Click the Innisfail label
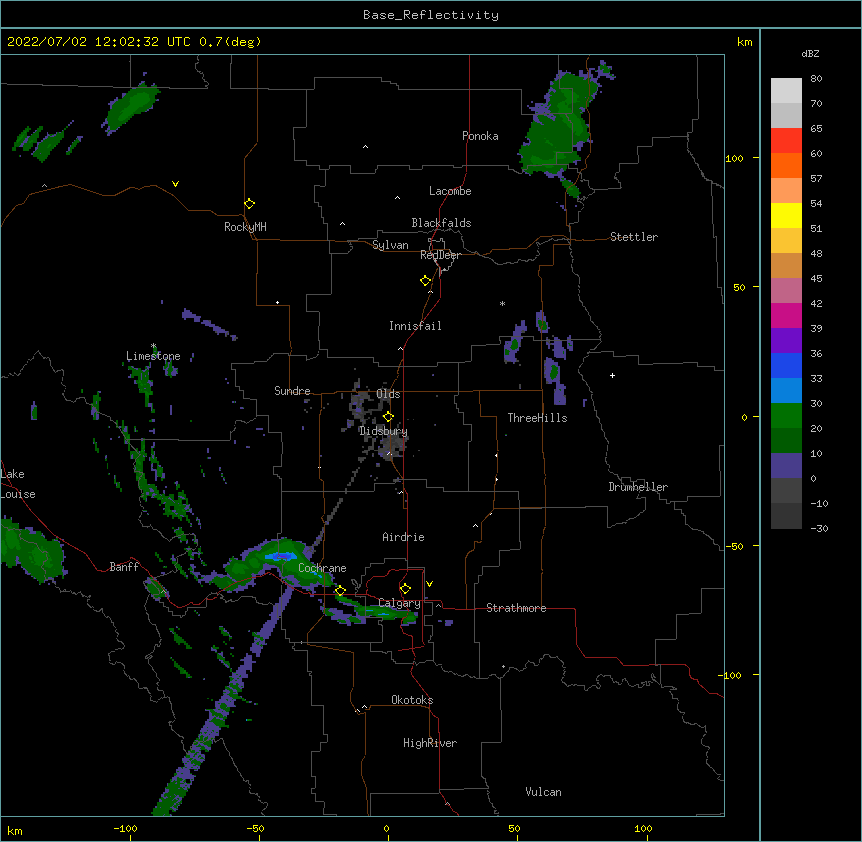This screenshot has height=842, width=862. (415, 326)
